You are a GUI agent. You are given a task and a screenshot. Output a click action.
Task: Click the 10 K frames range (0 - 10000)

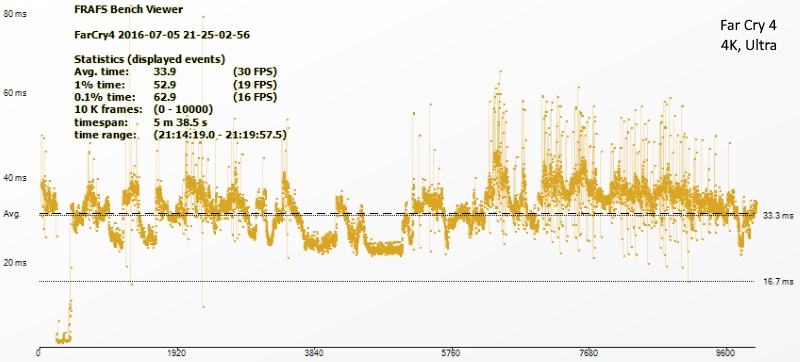pyautogui.click(x=183, y=110)
